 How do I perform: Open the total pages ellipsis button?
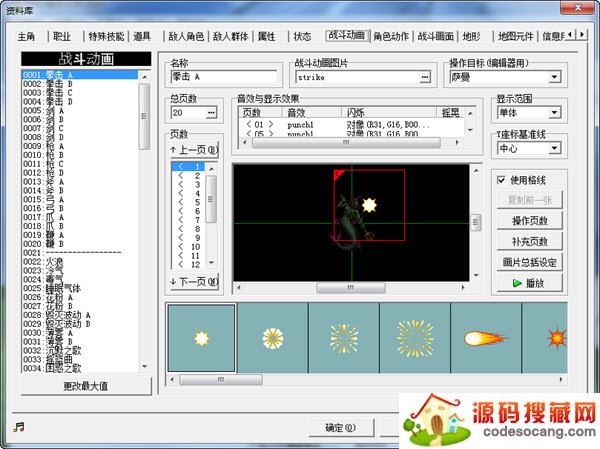click(212, 113)
